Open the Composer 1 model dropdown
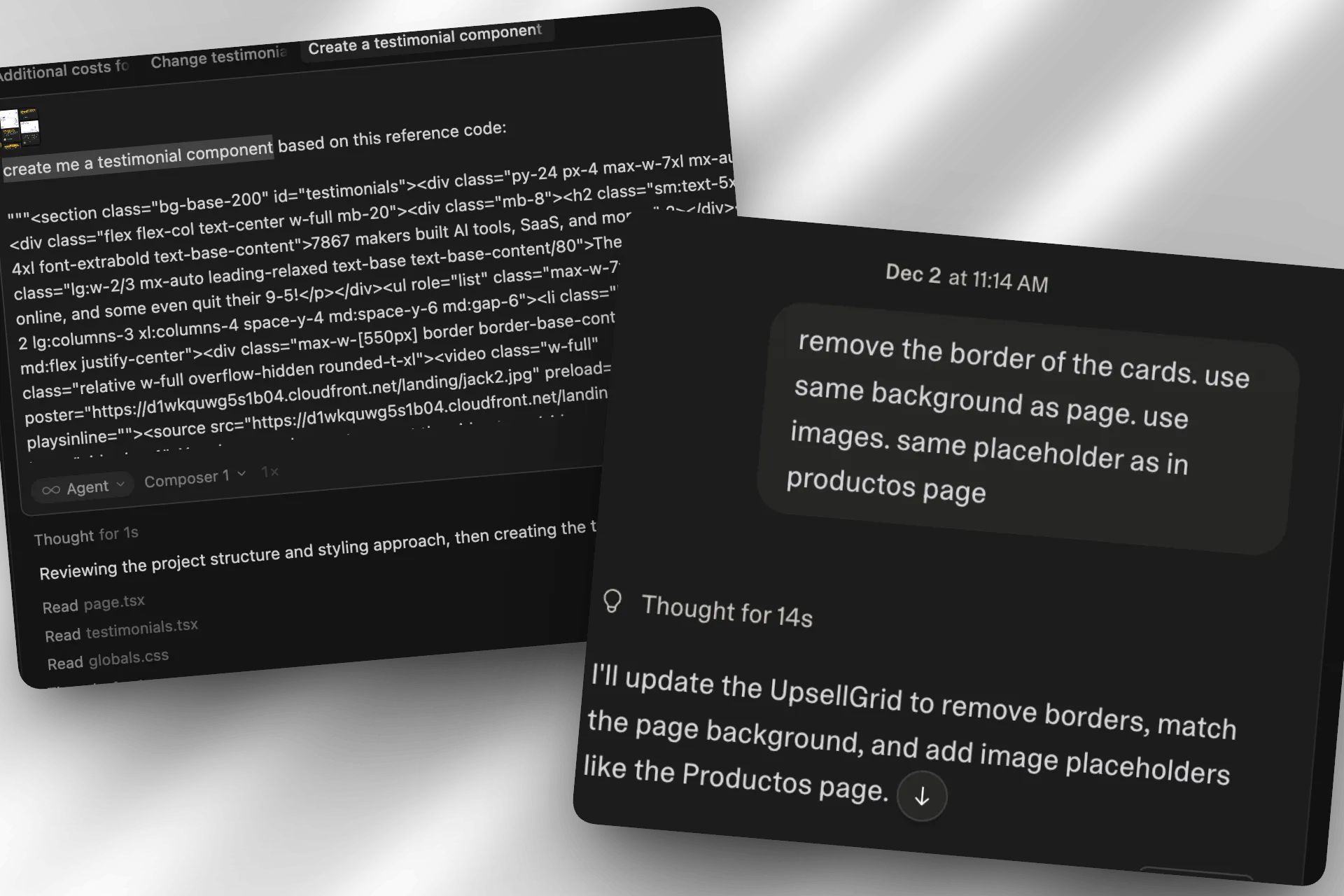This screenshot has width=1344, height=896. tap(195, 478)
